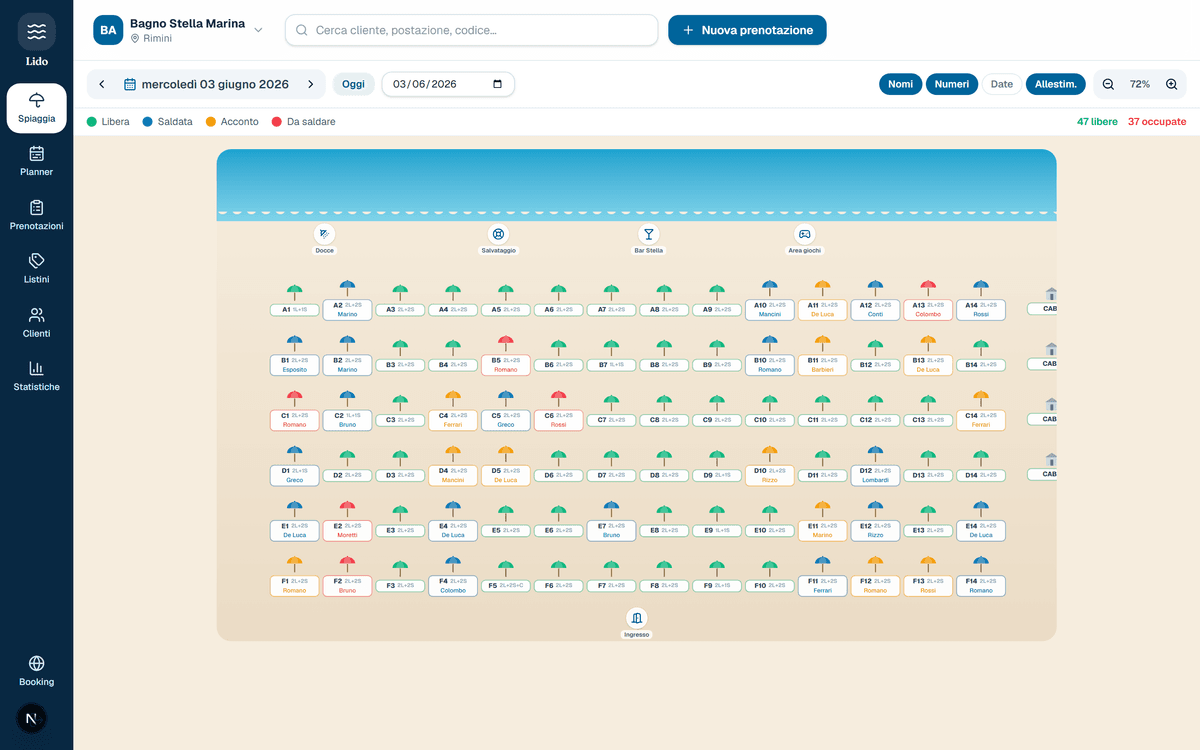Open the Clienti section

(37, 322)
